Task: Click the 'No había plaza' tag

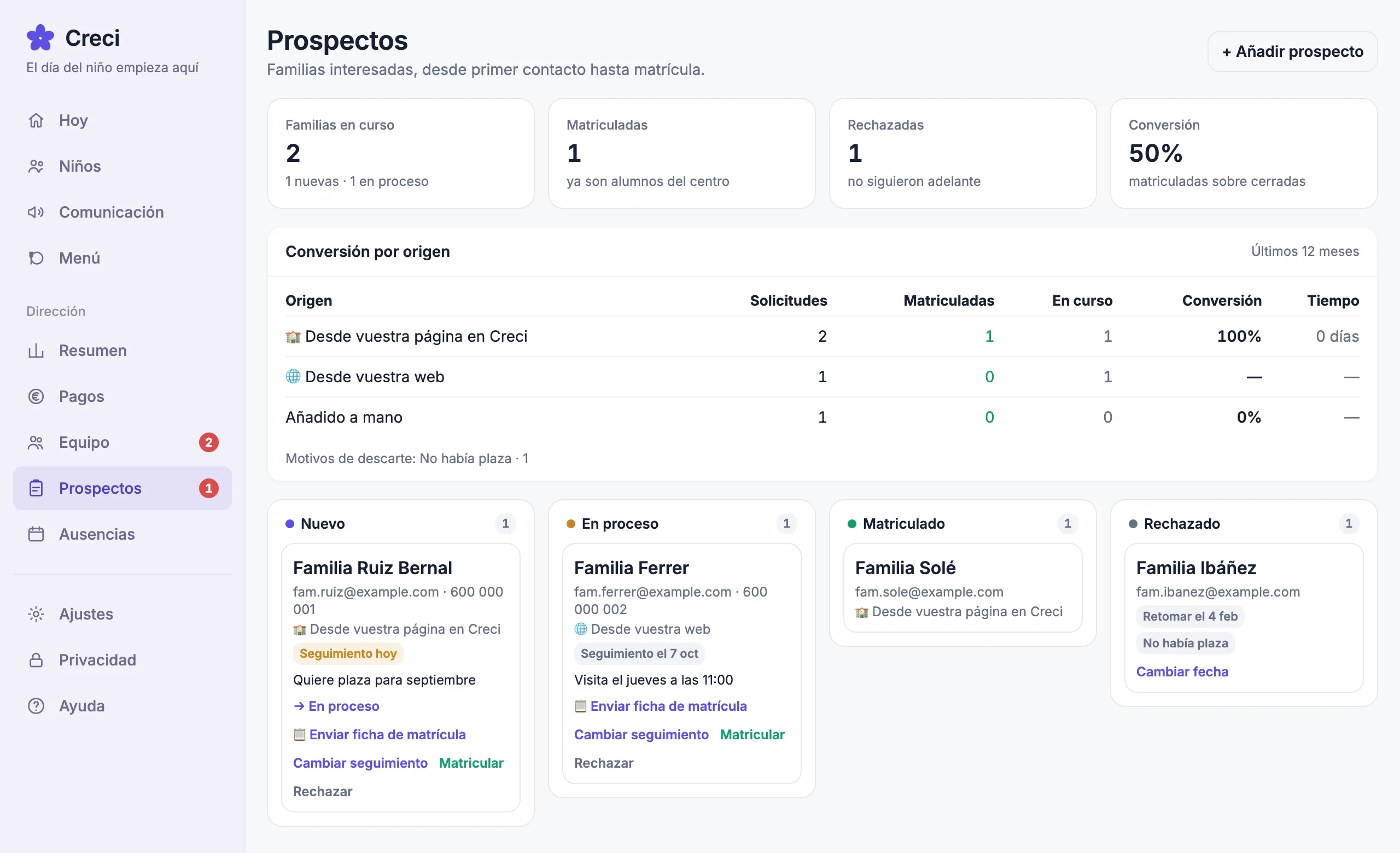Action: (x=1185, y=644)
